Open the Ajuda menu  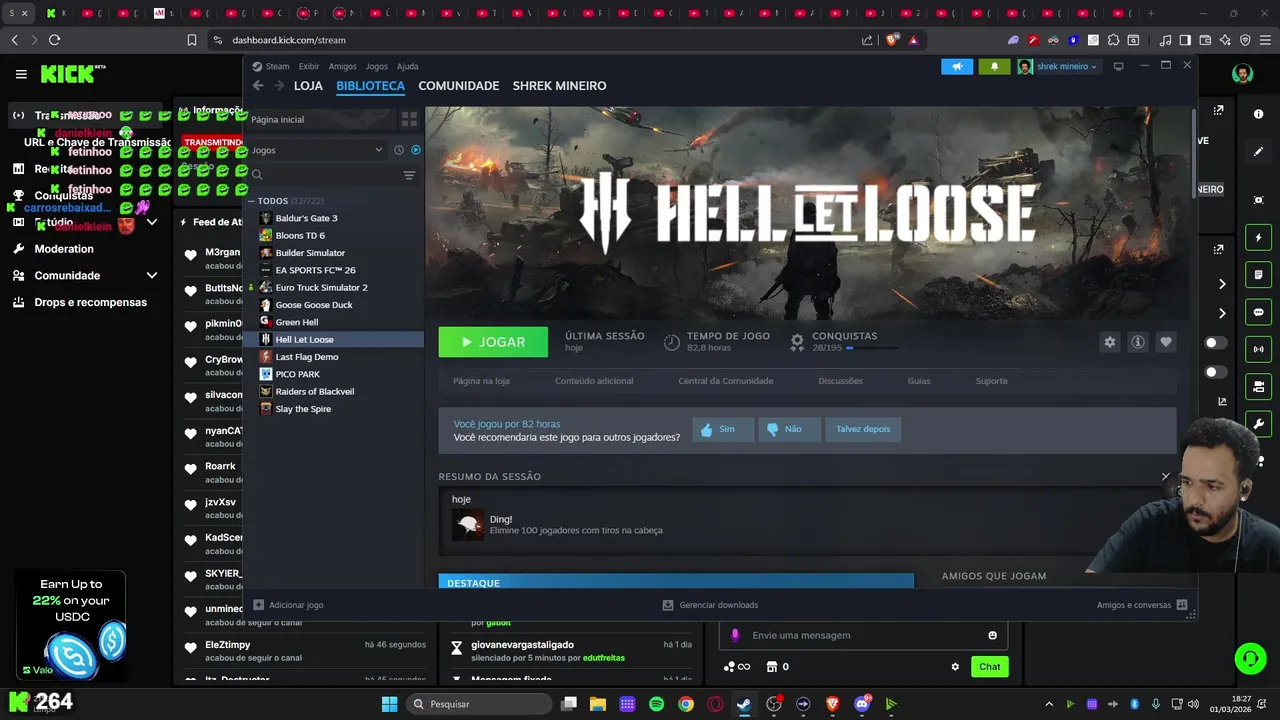click(x=407, y=67)
